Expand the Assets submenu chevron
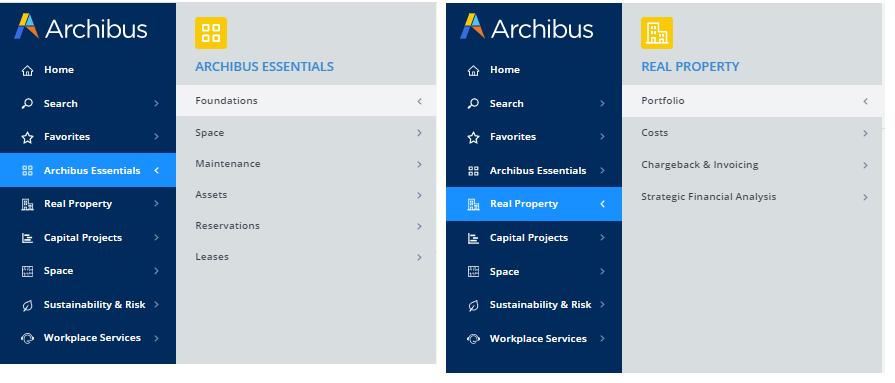This screenshot has height=383, width=895. coord(419,195)
